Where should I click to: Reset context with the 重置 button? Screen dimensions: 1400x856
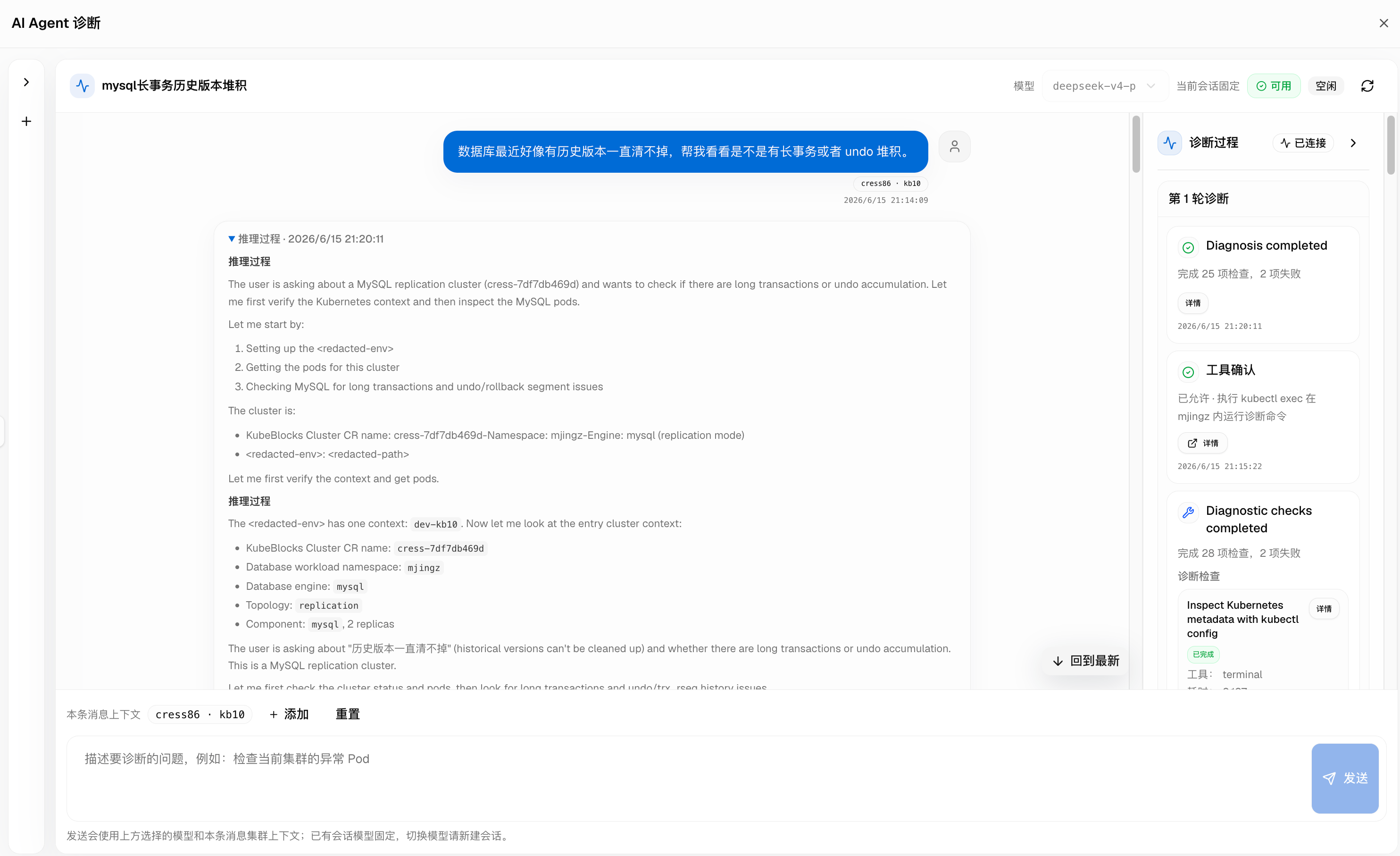347,714
